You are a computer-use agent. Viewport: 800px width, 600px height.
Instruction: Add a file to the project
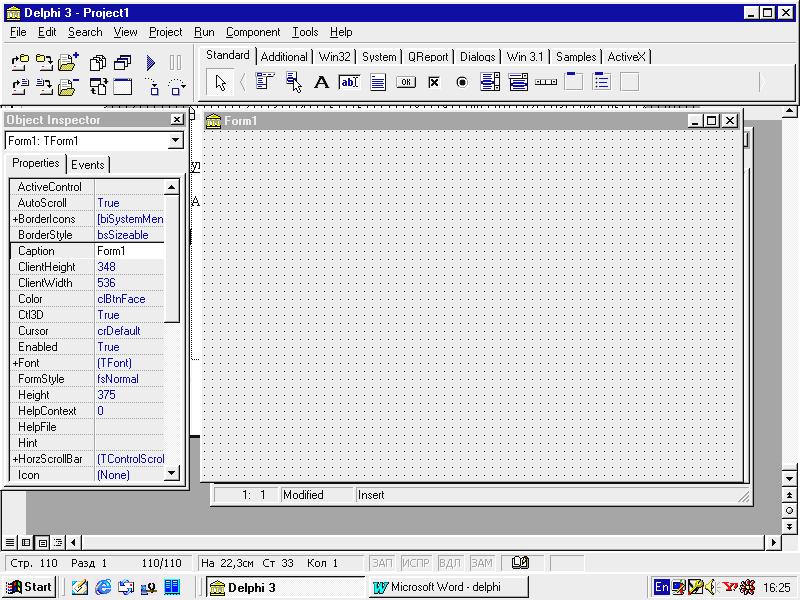point(68,62)
